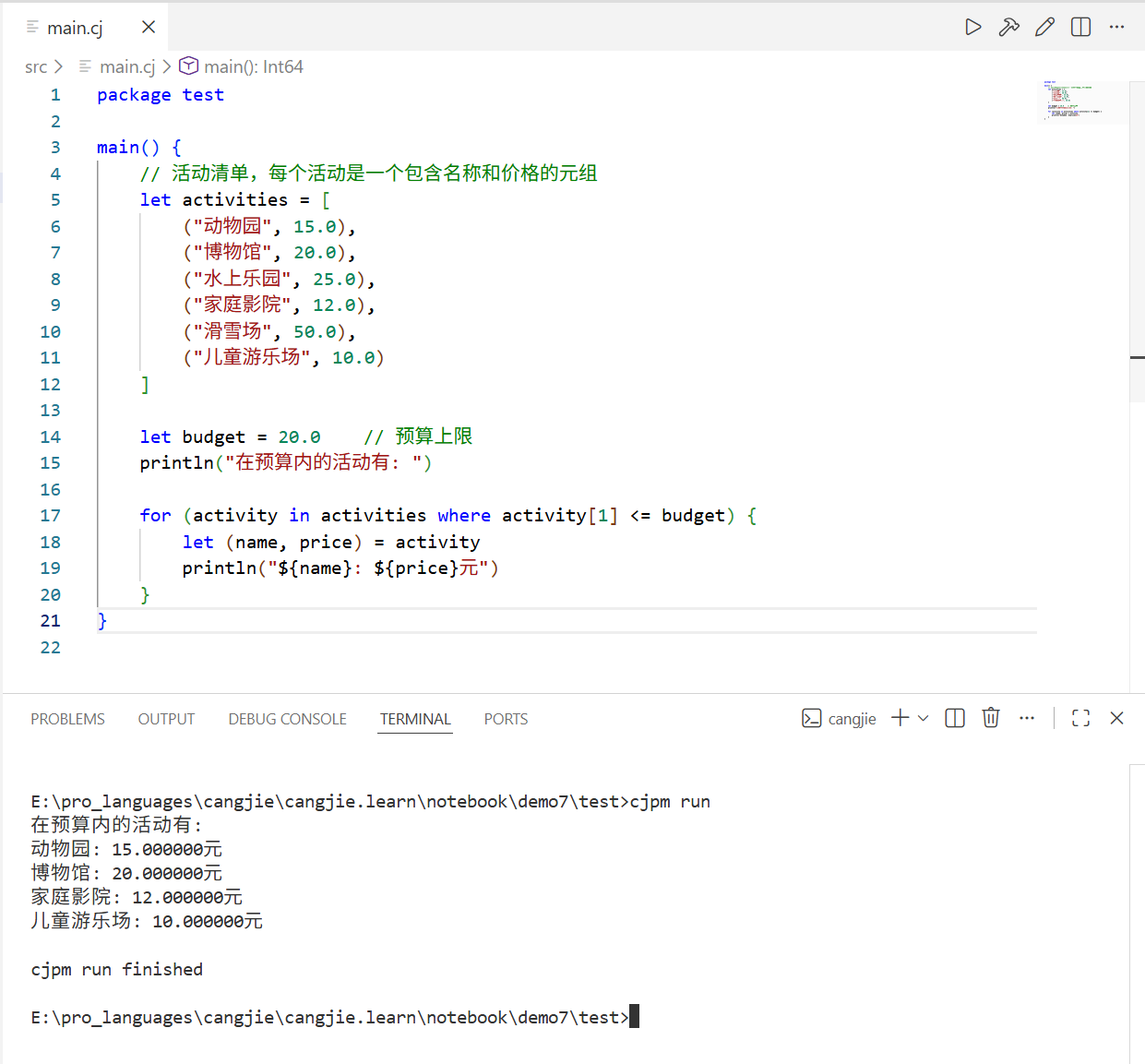Viewport: 1145px width, 1064px height.
Task: Click the 'for (activity in activities' line
Action: pos(448,516)
